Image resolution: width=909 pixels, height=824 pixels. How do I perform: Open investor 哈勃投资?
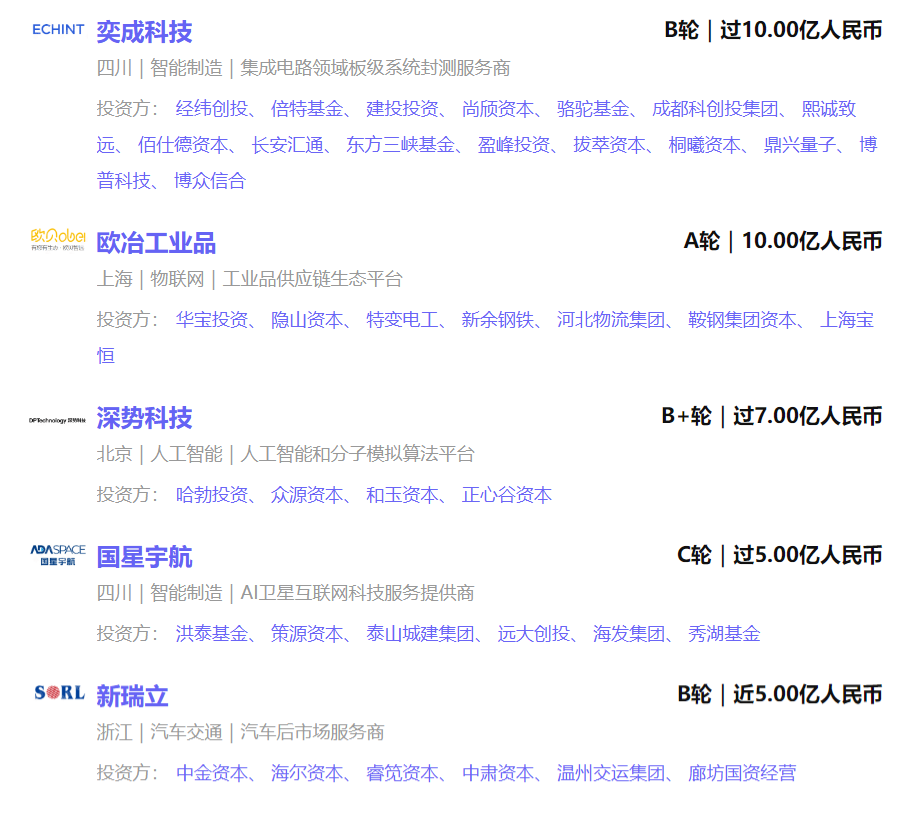coord(212,495)
